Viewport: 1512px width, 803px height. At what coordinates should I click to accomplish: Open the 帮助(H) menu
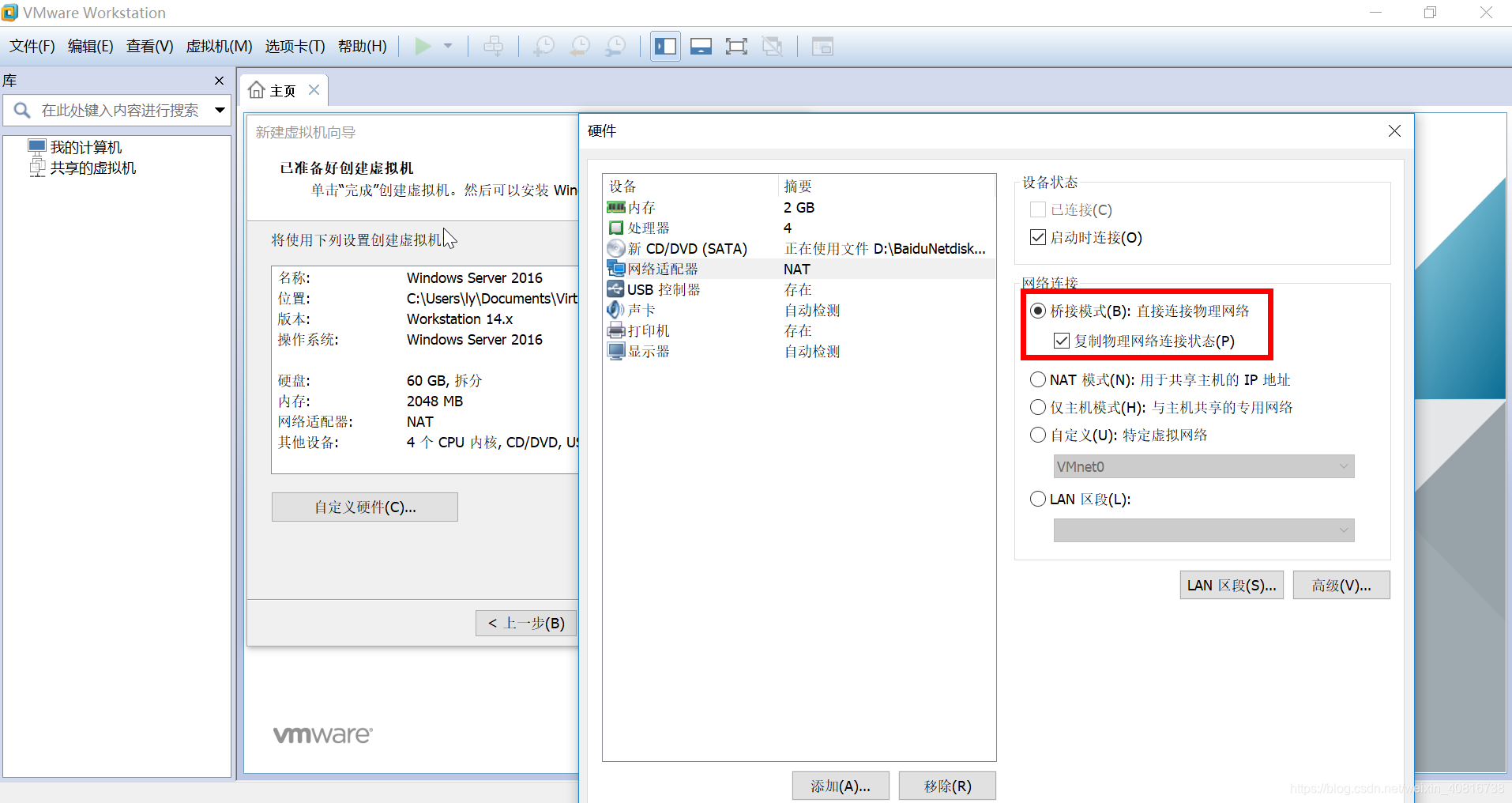coord(363,47)
